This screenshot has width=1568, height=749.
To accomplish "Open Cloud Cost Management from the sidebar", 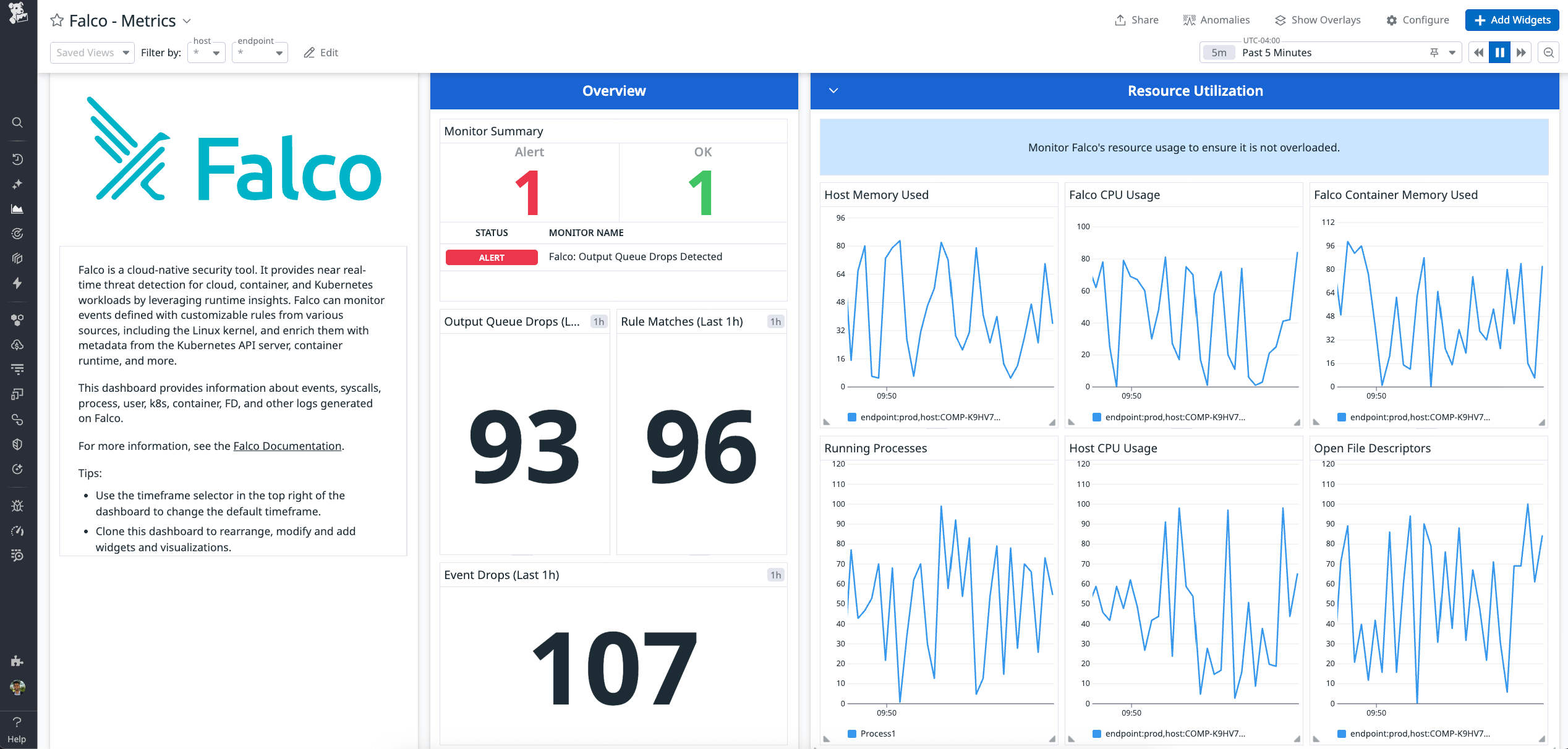I will (x=17, y=345).
